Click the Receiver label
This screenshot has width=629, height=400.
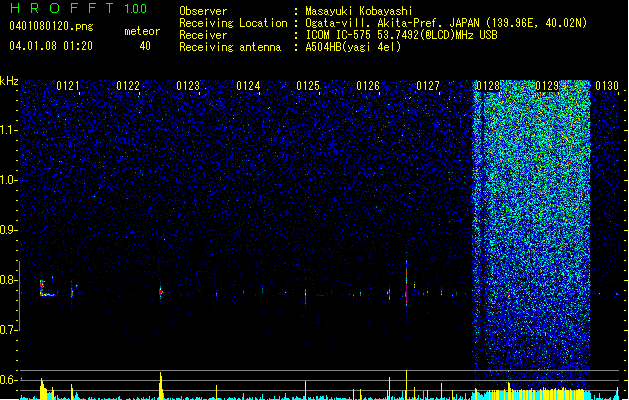[x=203, y=35]
